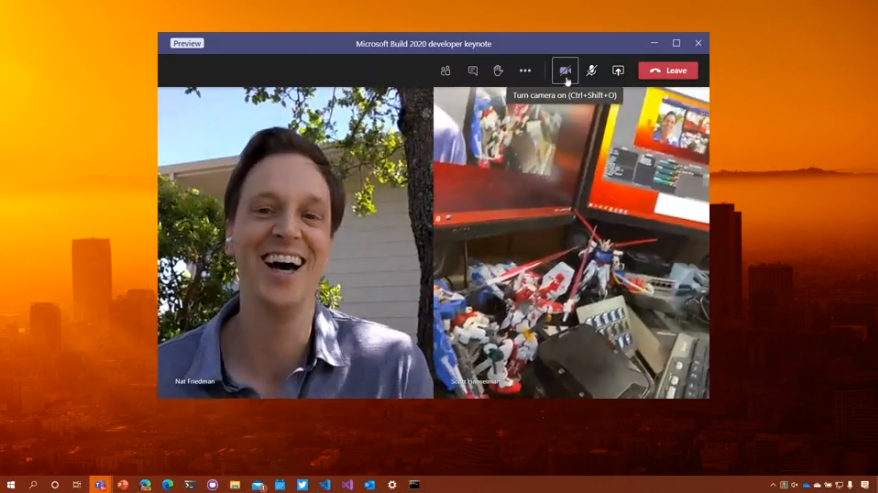Viewport: 878px width, 493px height.
Task: Leave the meeting
Action: click(x=668, y=71)
